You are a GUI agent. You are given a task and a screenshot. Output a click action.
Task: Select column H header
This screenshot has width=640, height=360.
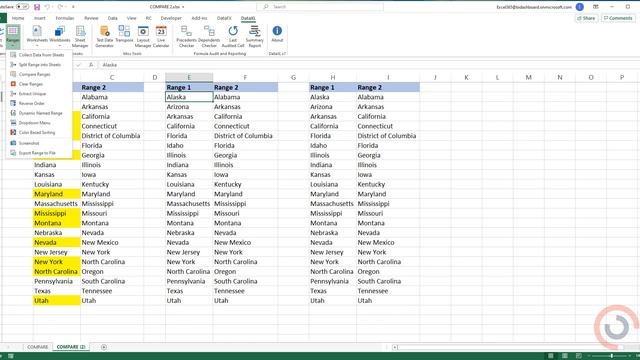coord(333,77)
